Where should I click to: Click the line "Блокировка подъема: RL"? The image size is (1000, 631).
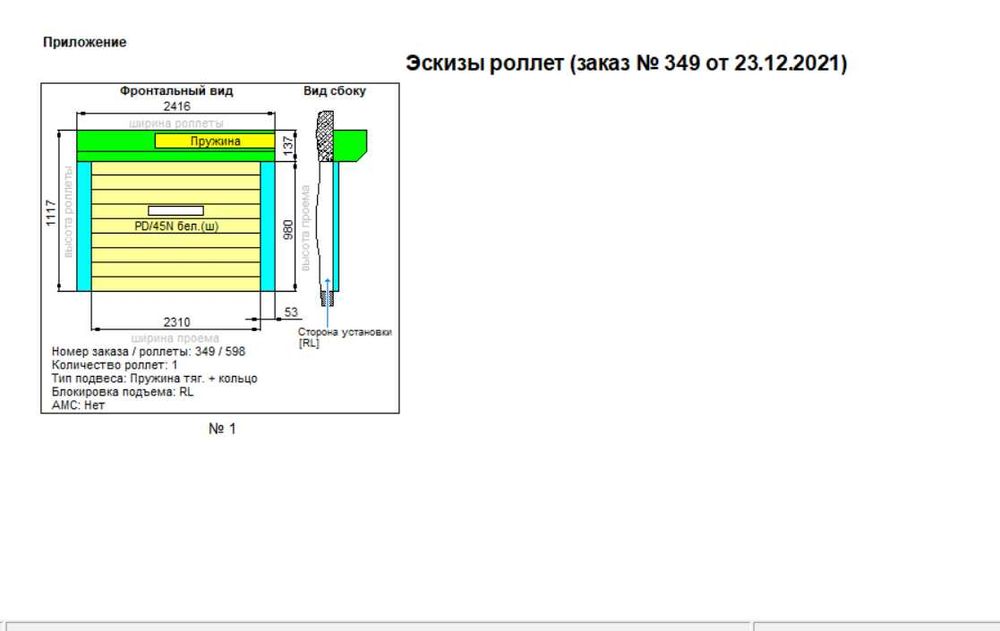click(x=122, y=392)
